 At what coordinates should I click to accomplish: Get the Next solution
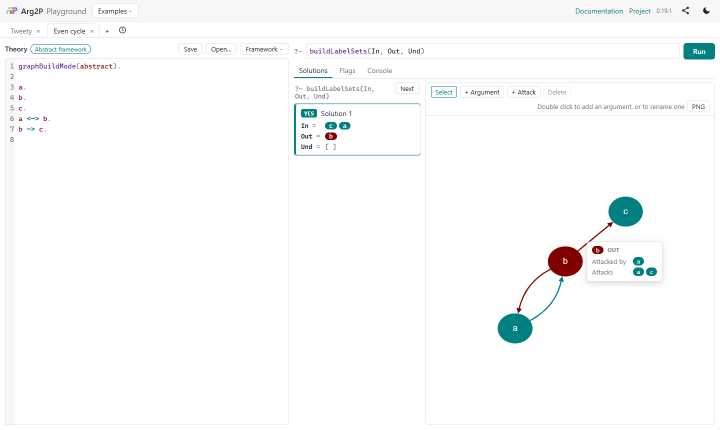point(407,89)
